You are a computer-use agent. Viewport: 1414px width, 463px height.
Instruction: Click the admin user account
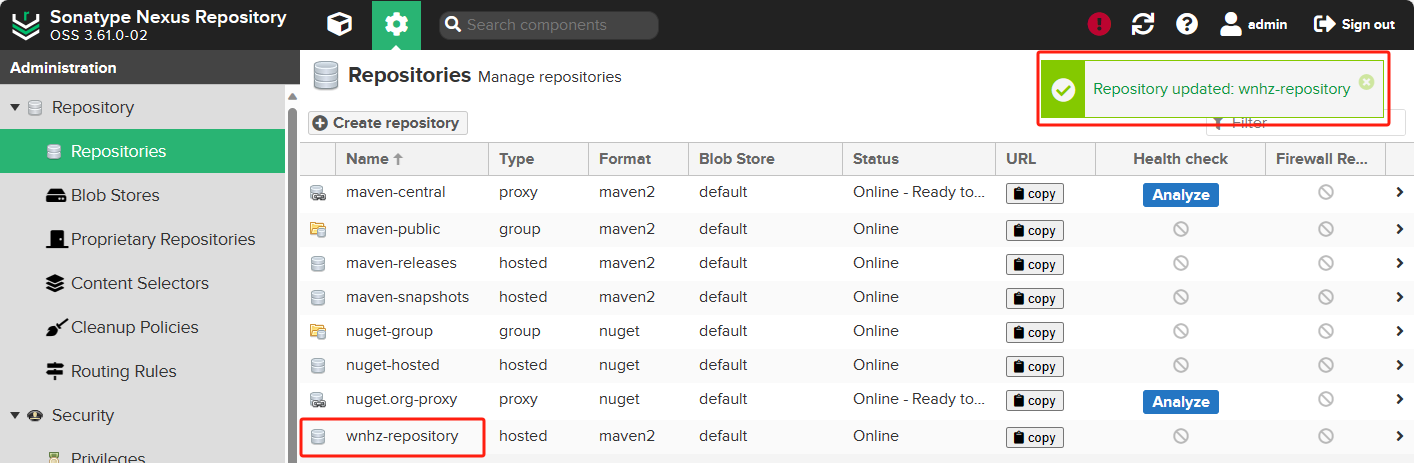click(1254, 25)
